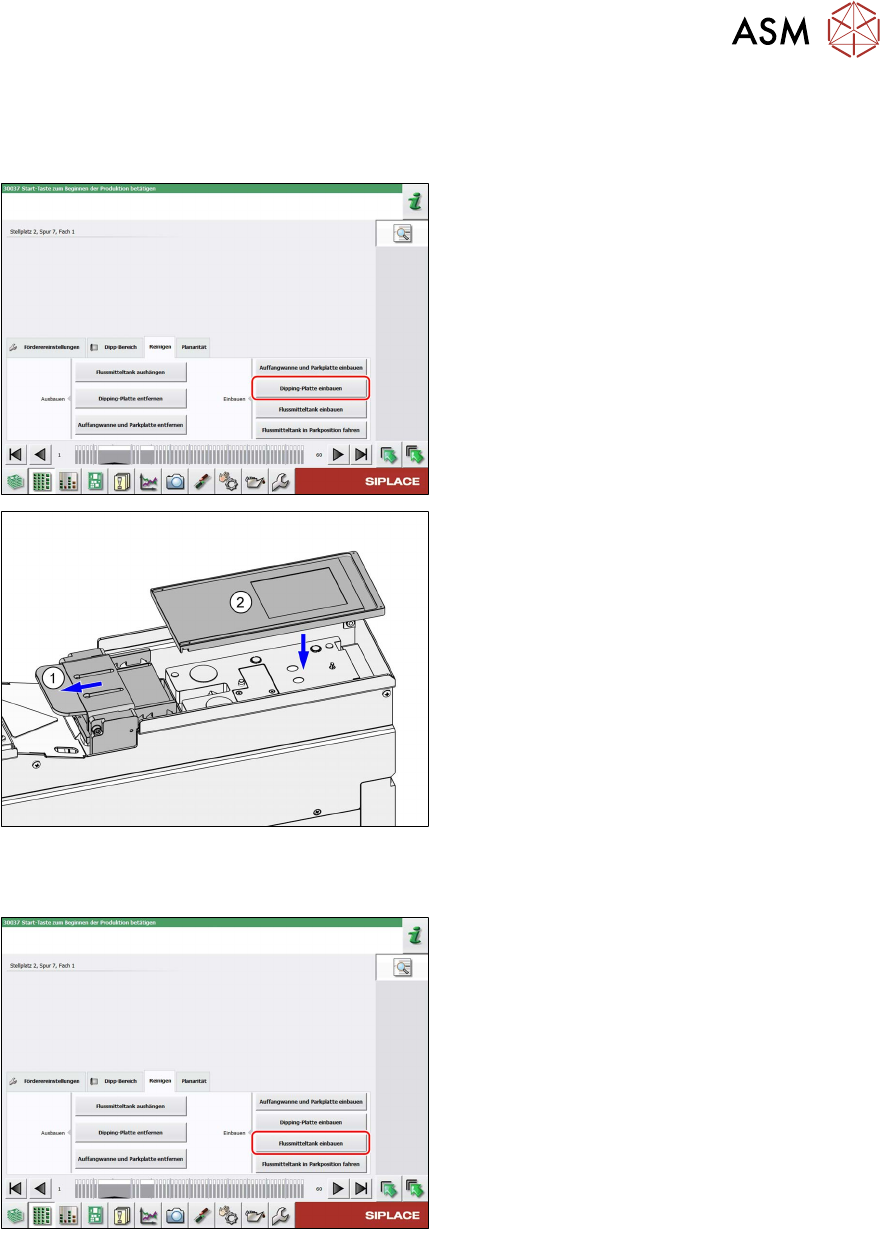Click Auffangwanne und Parkplatte entfernen, upper screenshot
Viewport: 880px width, 1234px height.
tap(131, 424)
